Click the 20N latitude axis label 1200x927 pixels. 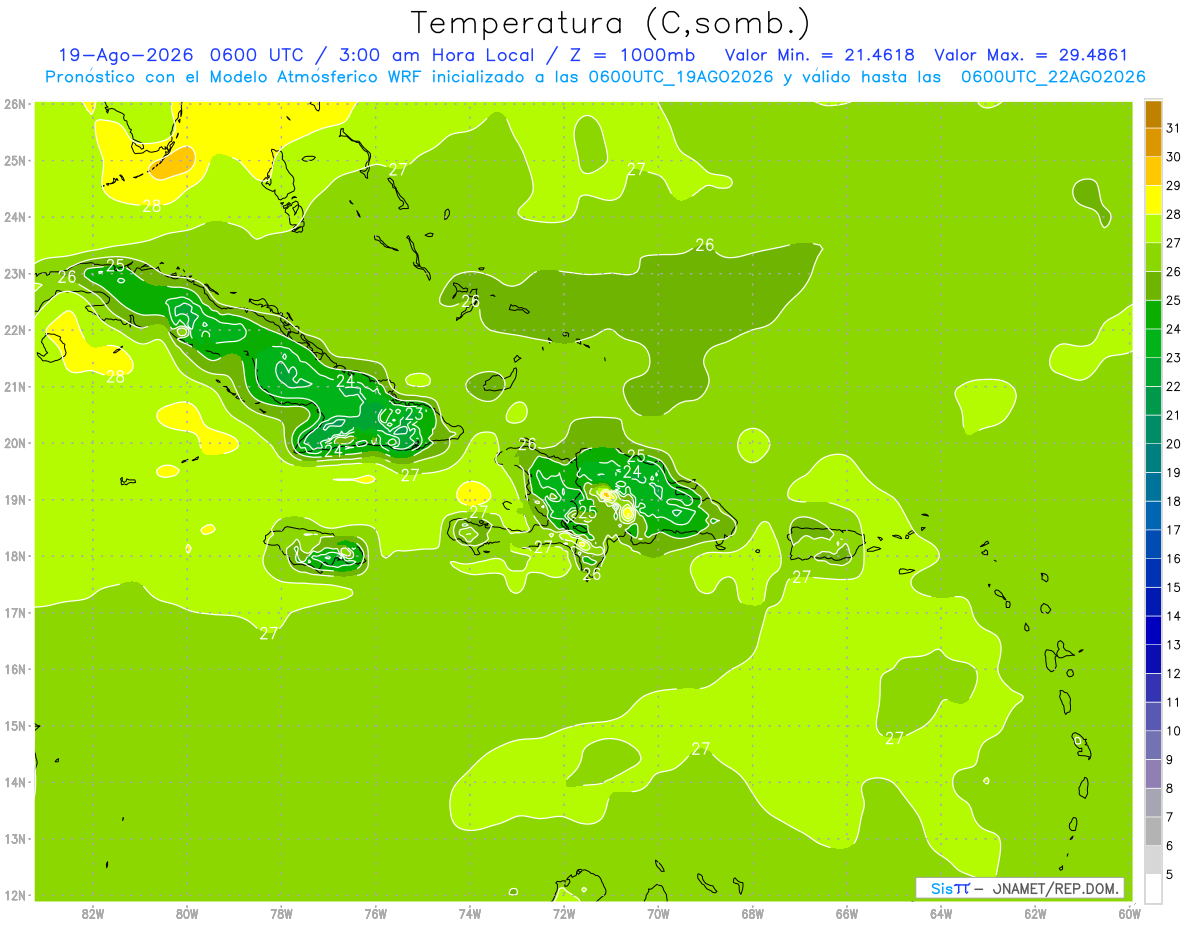[15, 443]
